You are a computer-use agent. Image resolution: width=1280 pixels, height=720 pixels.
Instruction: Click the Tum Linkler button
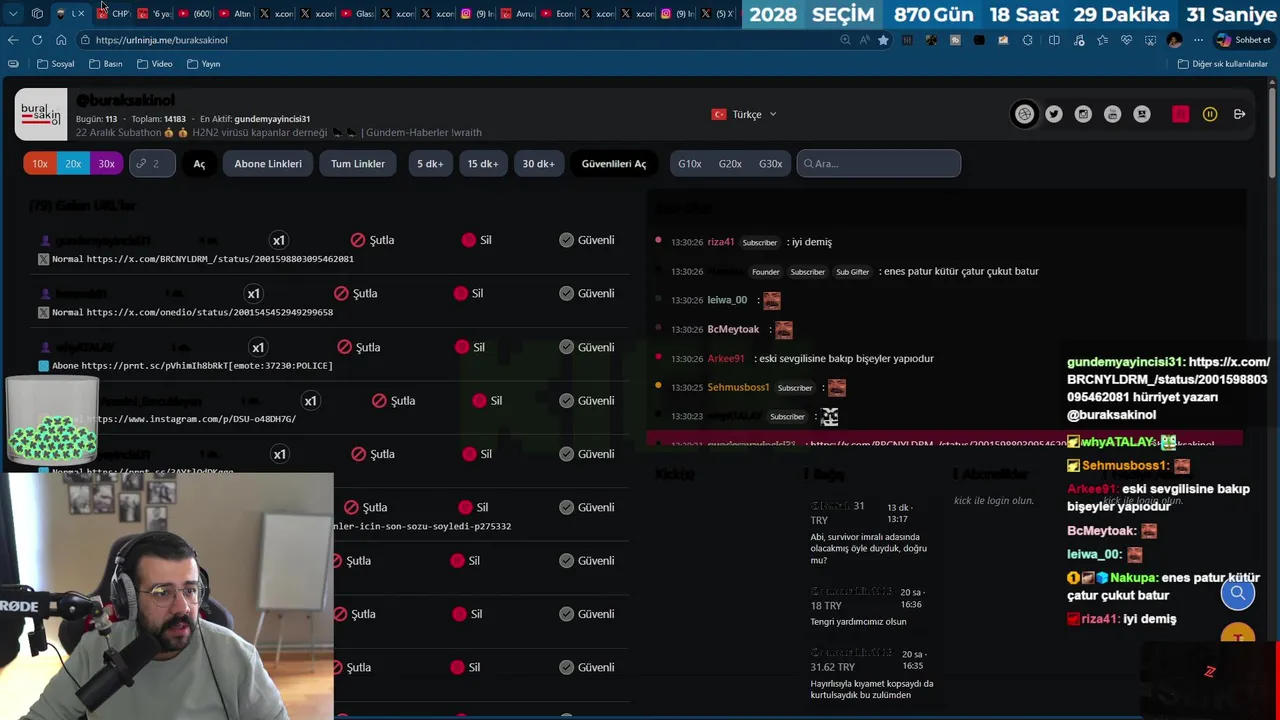tap(358, 164)
